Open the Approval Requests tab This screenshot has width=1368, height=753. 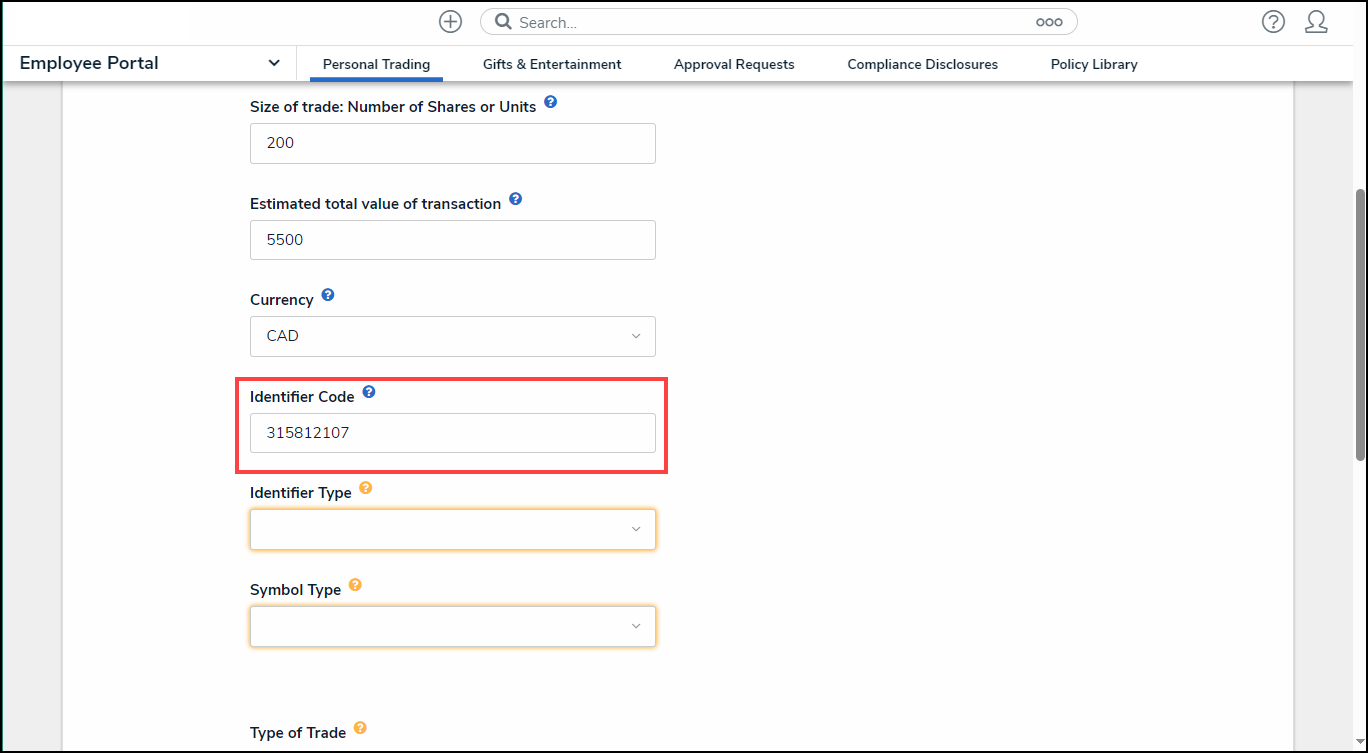[x=733, y=64]
